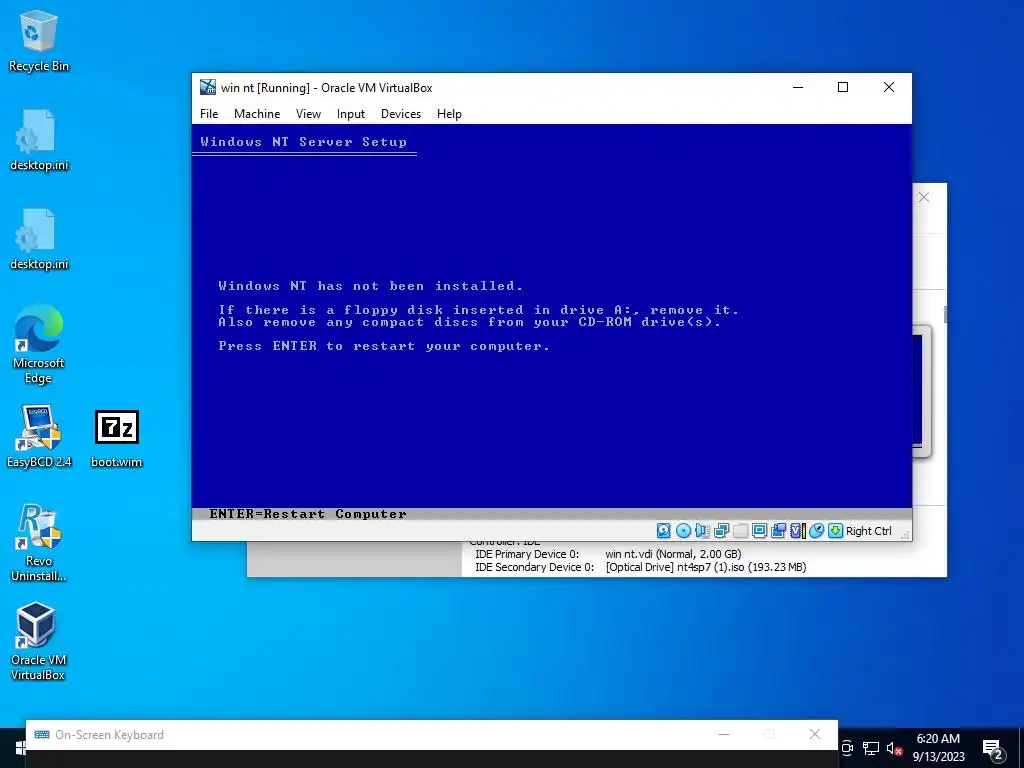The image size is (1024, 768).
Task: Click the recording indicator in VirtualBox status bar
Action: click(x=778, y=531)
